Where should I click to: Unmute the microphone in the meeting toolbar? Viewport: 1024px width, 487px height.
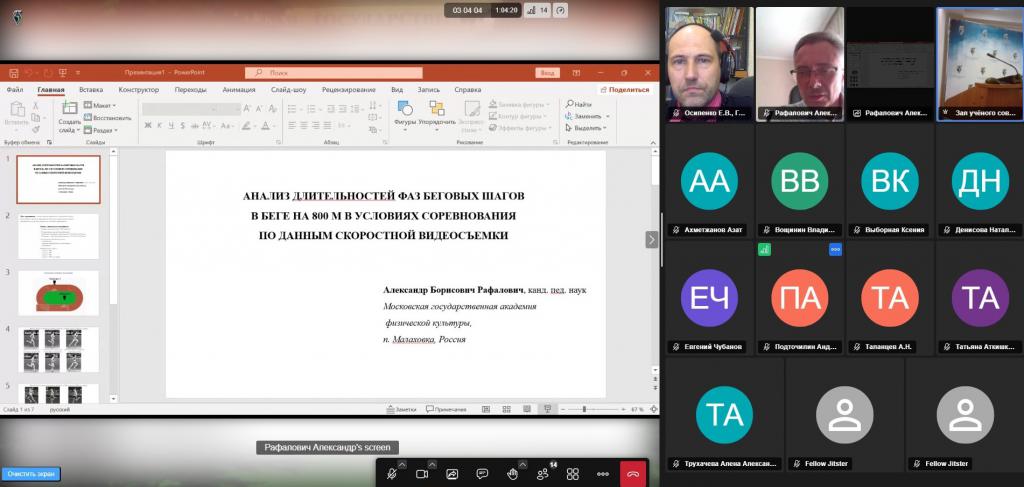392,474
